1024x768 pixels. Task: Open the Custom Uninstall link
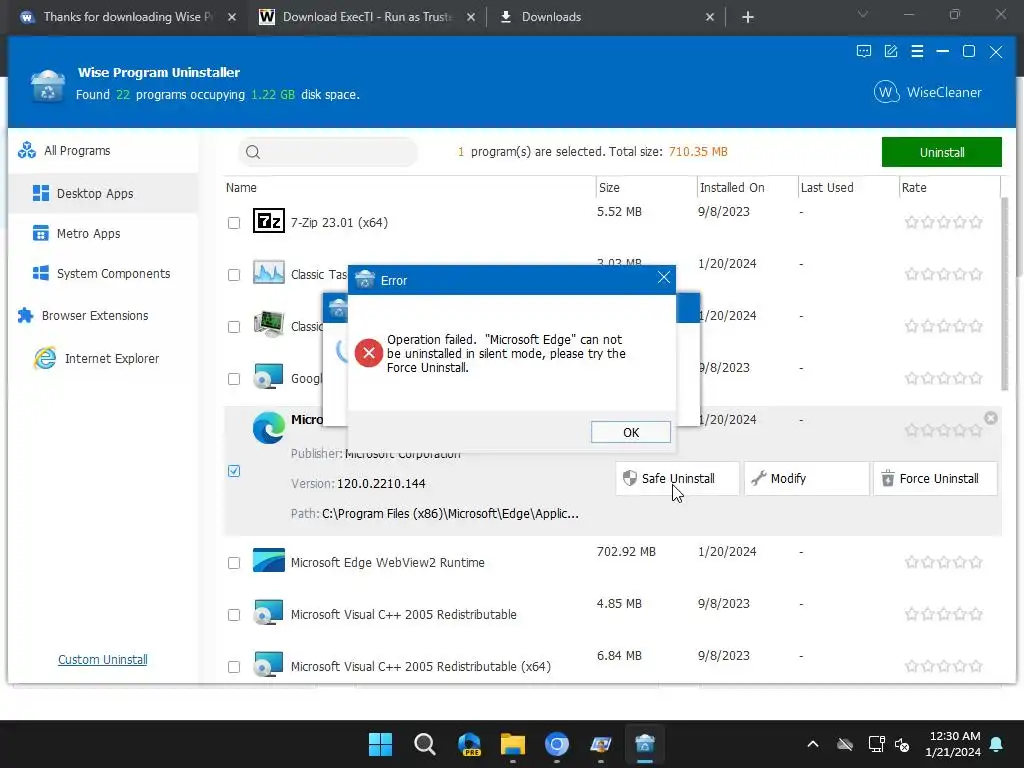tap(103, 660)
